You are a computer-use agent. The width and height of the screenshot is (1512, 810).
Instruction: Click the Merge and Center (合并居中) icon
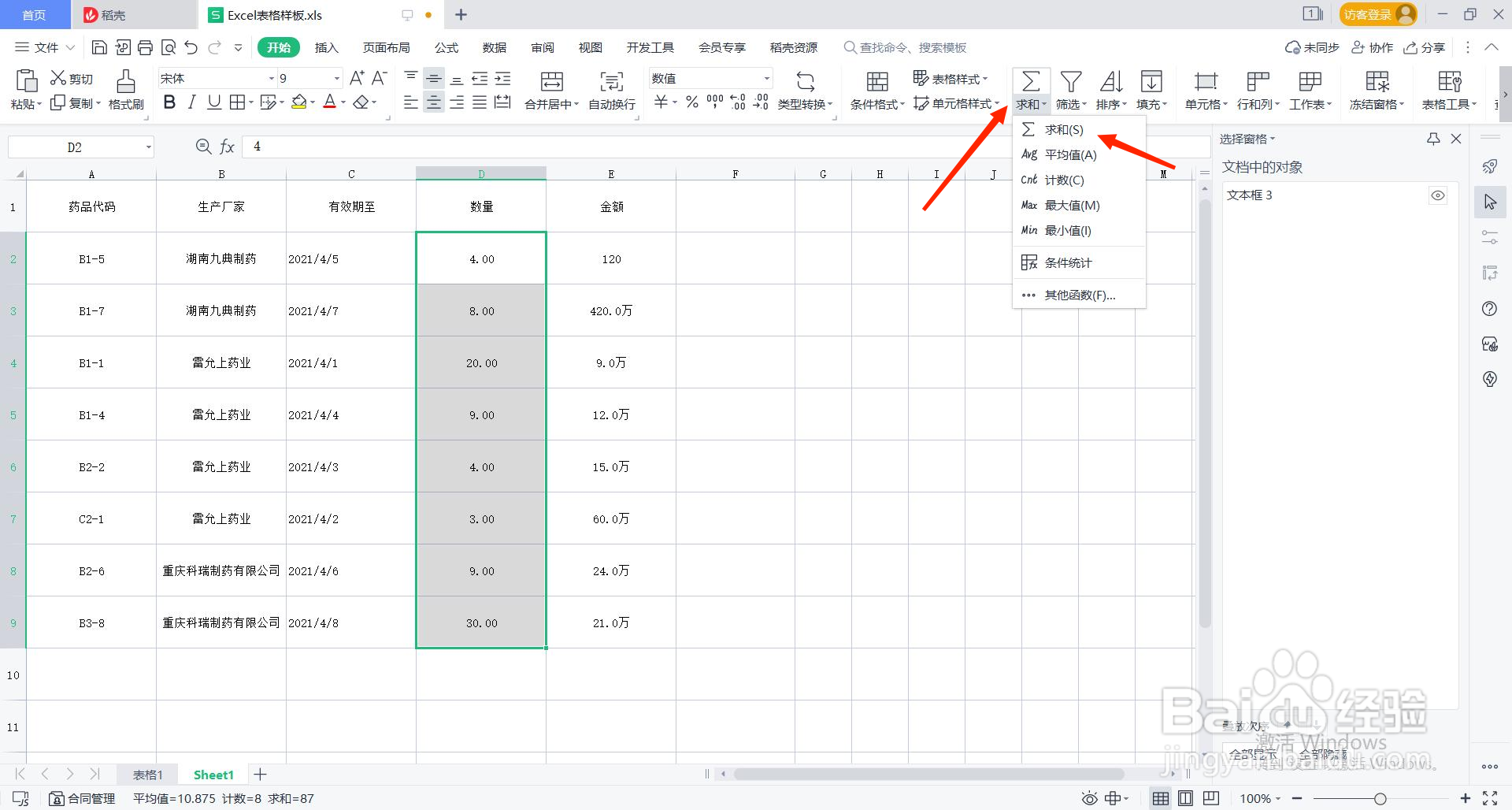(551, 81)
